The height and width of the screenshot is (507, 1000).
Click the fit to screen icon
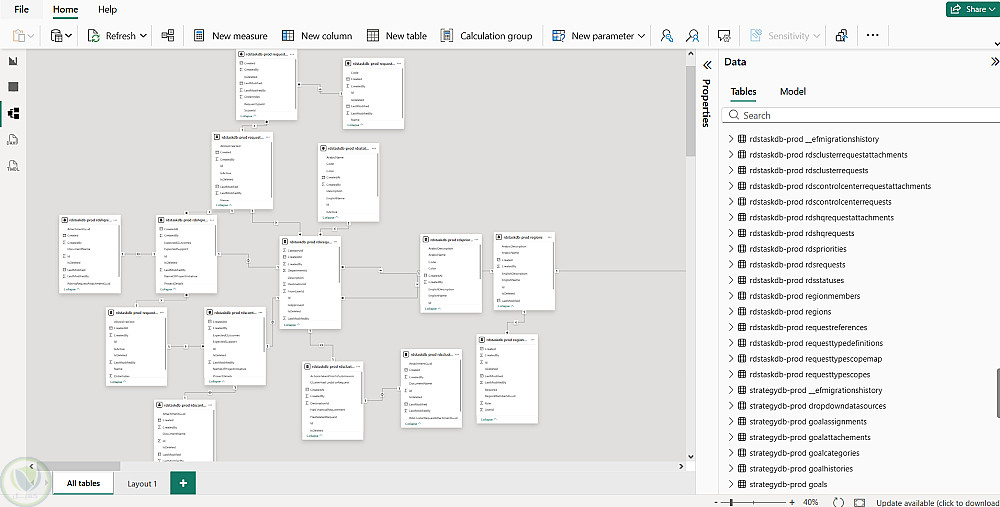(860, 503)
